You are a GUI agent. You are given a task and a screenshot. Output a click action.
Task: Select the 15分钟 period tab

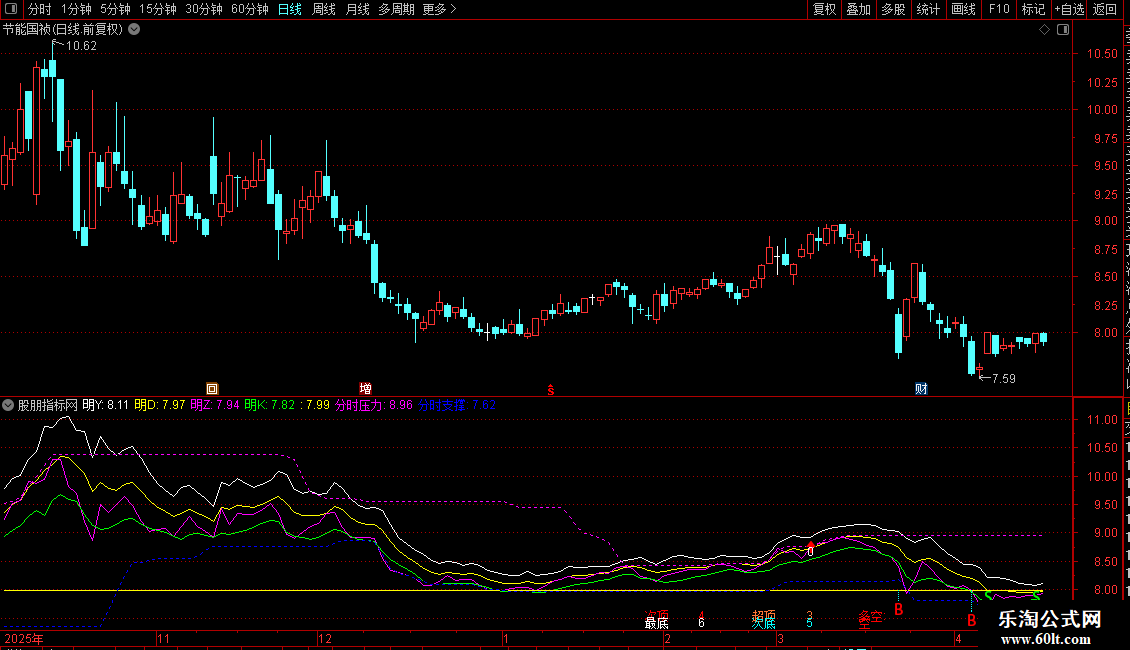tap(157, 9)
